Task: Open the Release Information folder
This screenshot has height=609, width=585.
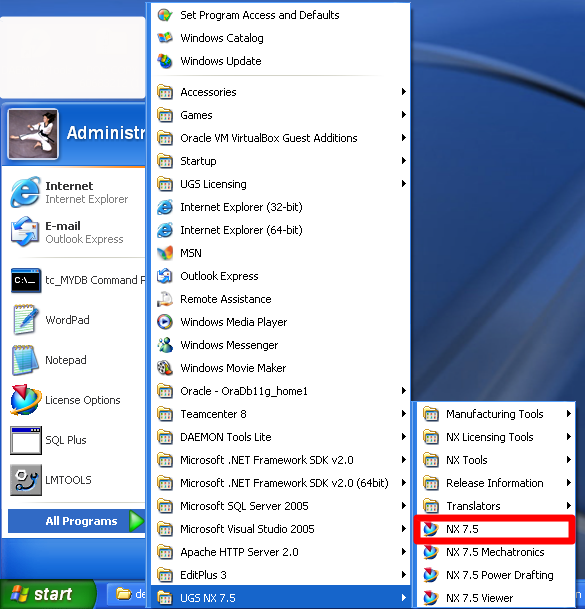Action: click(496, 483)
